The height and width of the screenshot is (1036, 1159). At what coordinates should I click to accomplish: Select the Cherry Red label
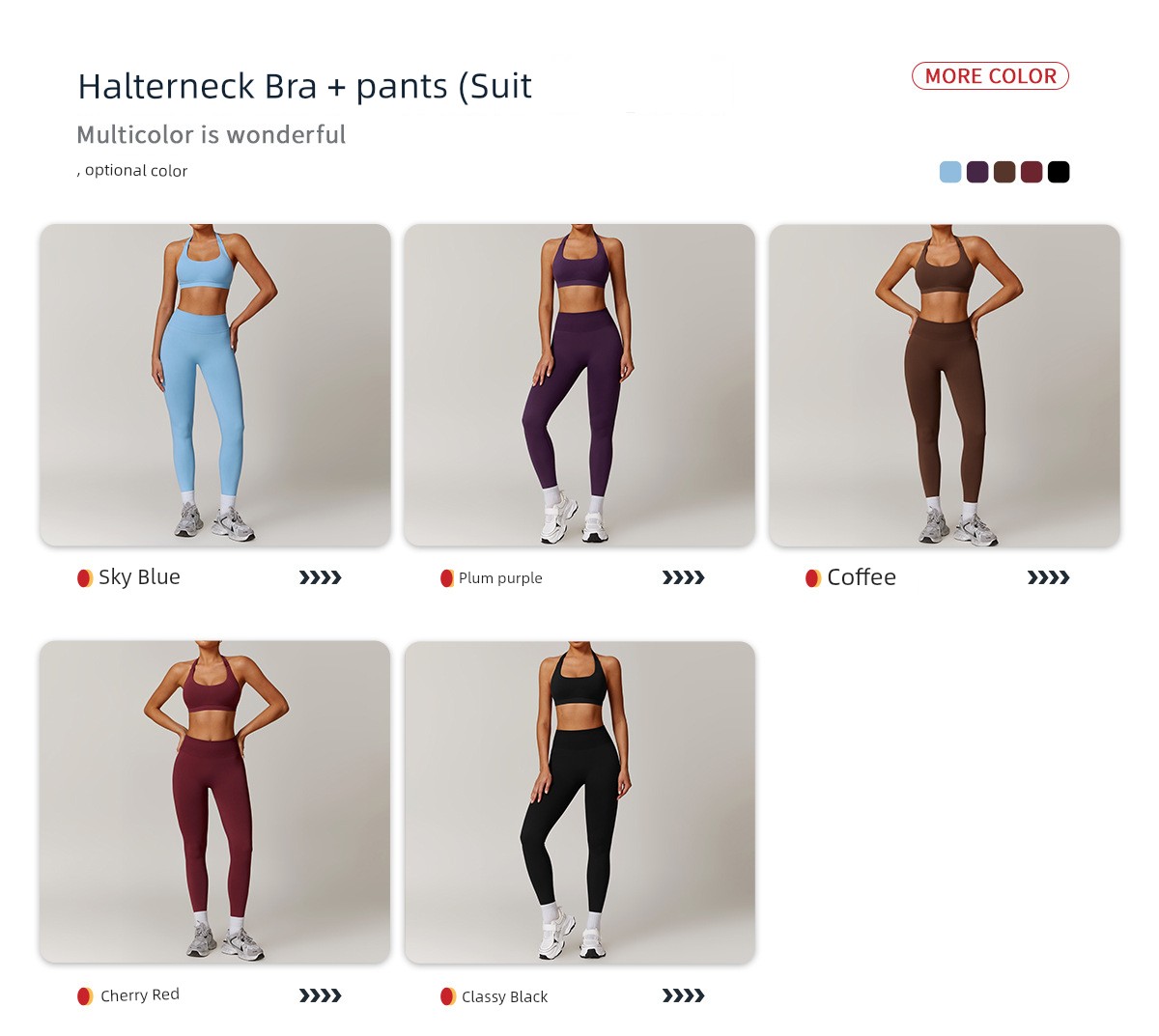click(140, 995)
